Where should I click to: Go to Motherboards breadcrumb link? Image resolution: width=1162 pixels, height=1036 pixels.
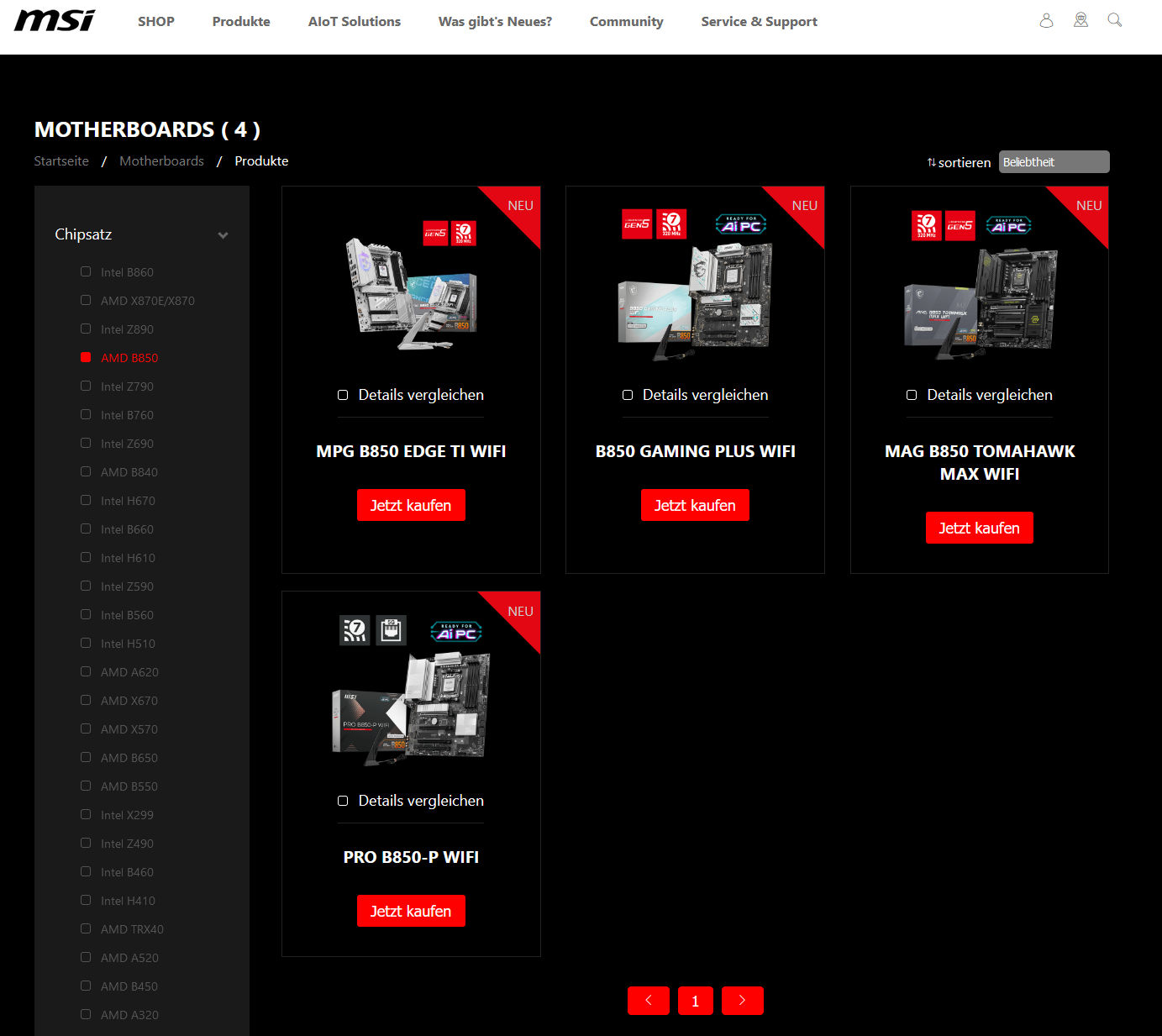click(x=161, y=161)
